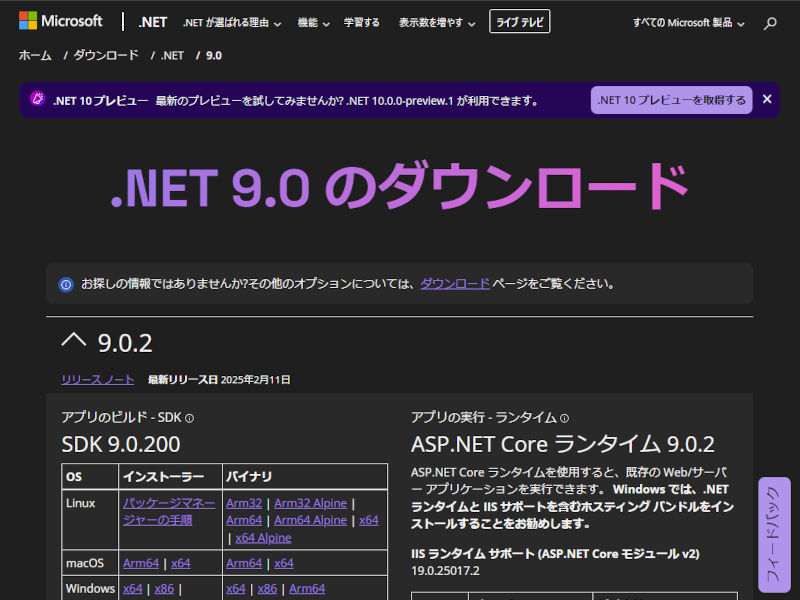This screenshot has width=800, height=600.
Task: Select the 学習する menu item
Action: click(361, 22)
